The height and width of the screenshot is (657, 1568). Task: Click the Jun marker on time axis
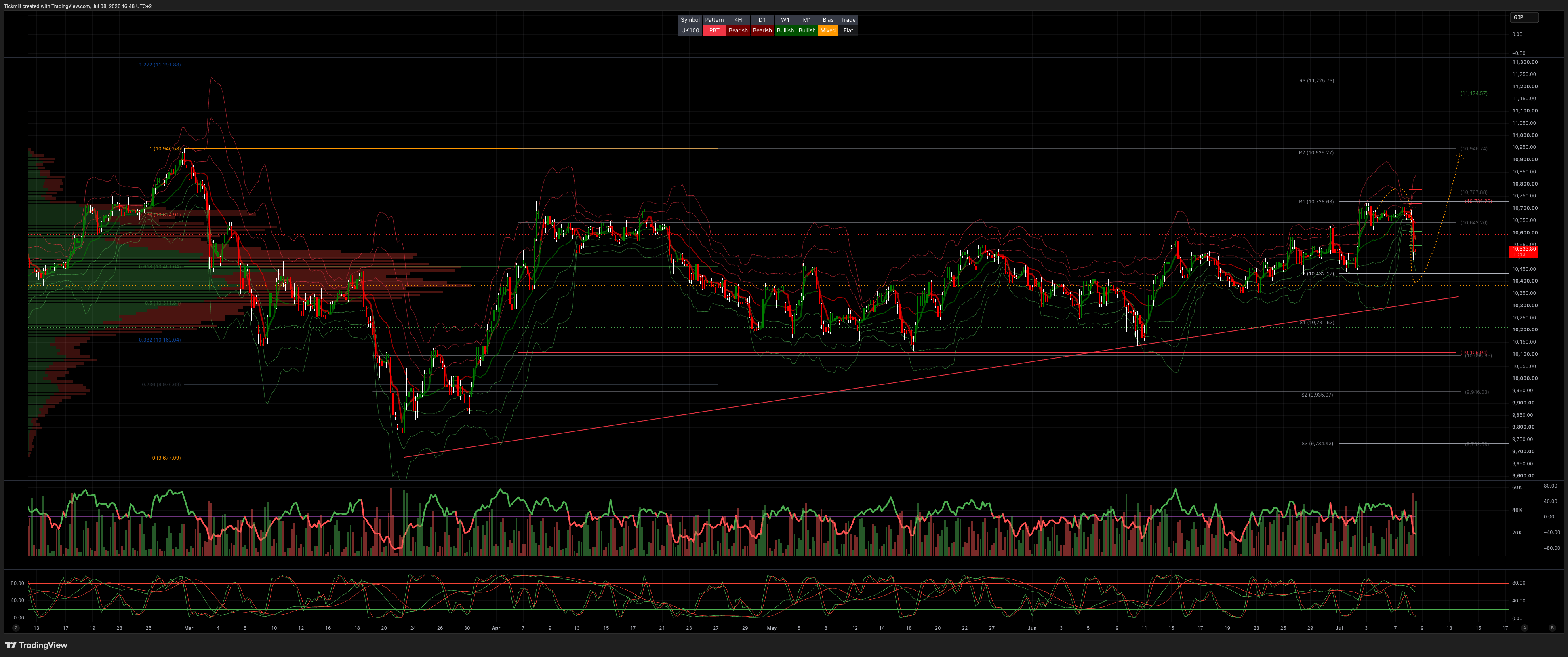(x=1032, y=628)
